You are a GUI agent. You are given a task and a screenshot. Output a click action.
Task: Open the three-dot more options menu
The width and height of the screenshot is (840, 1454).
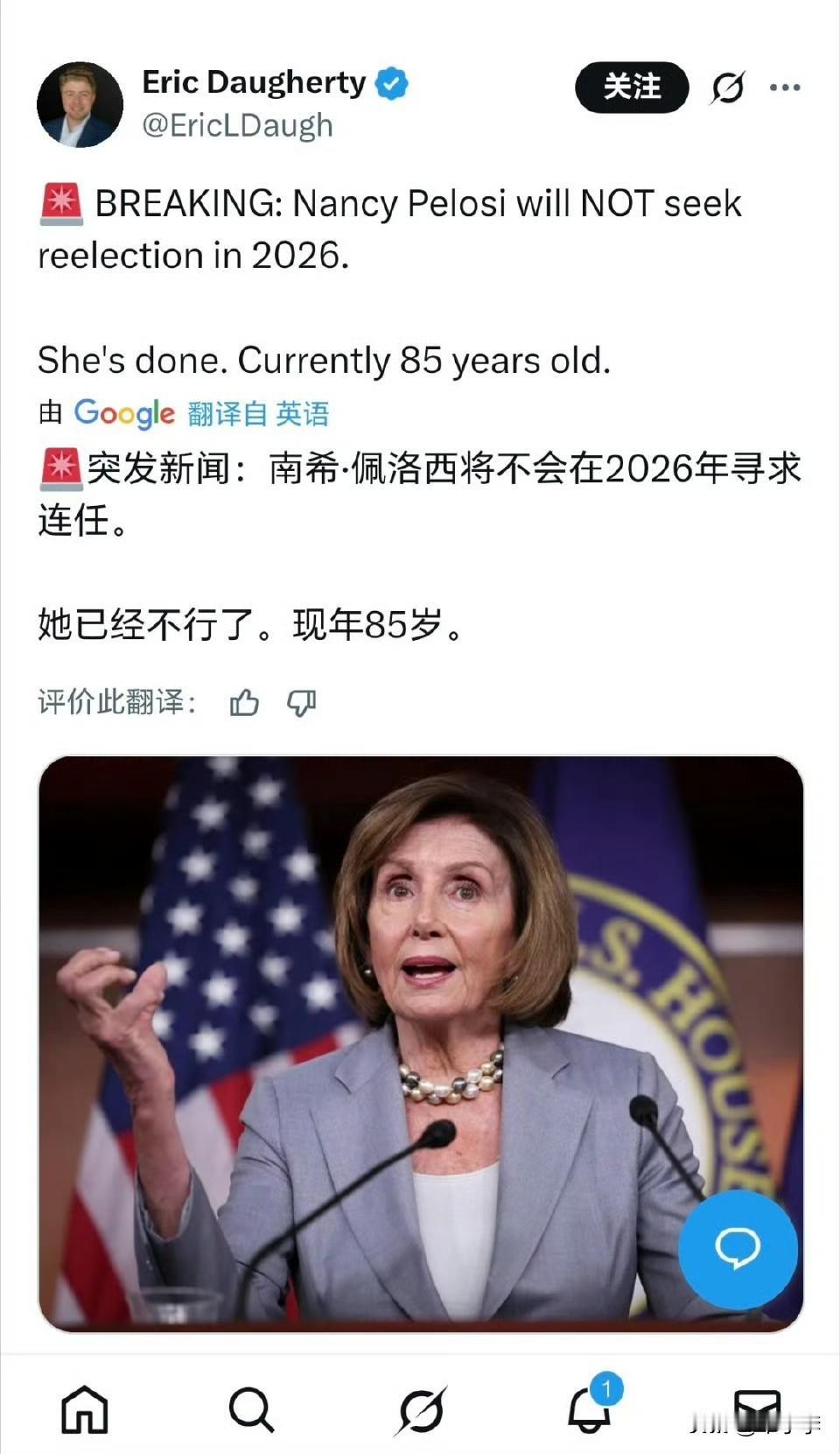[785, 88]
